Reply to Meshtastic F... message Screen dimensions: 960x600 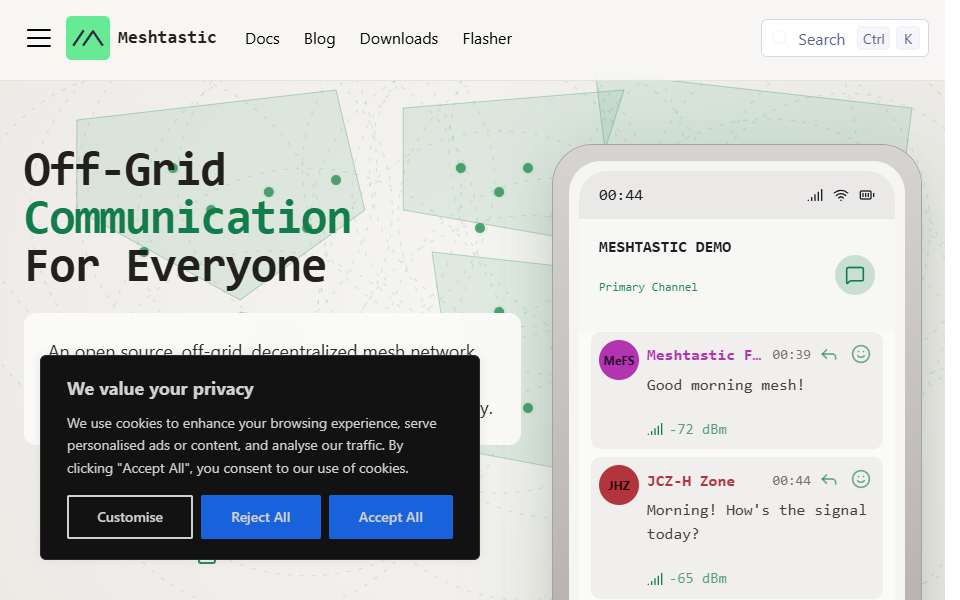point(828,354)
